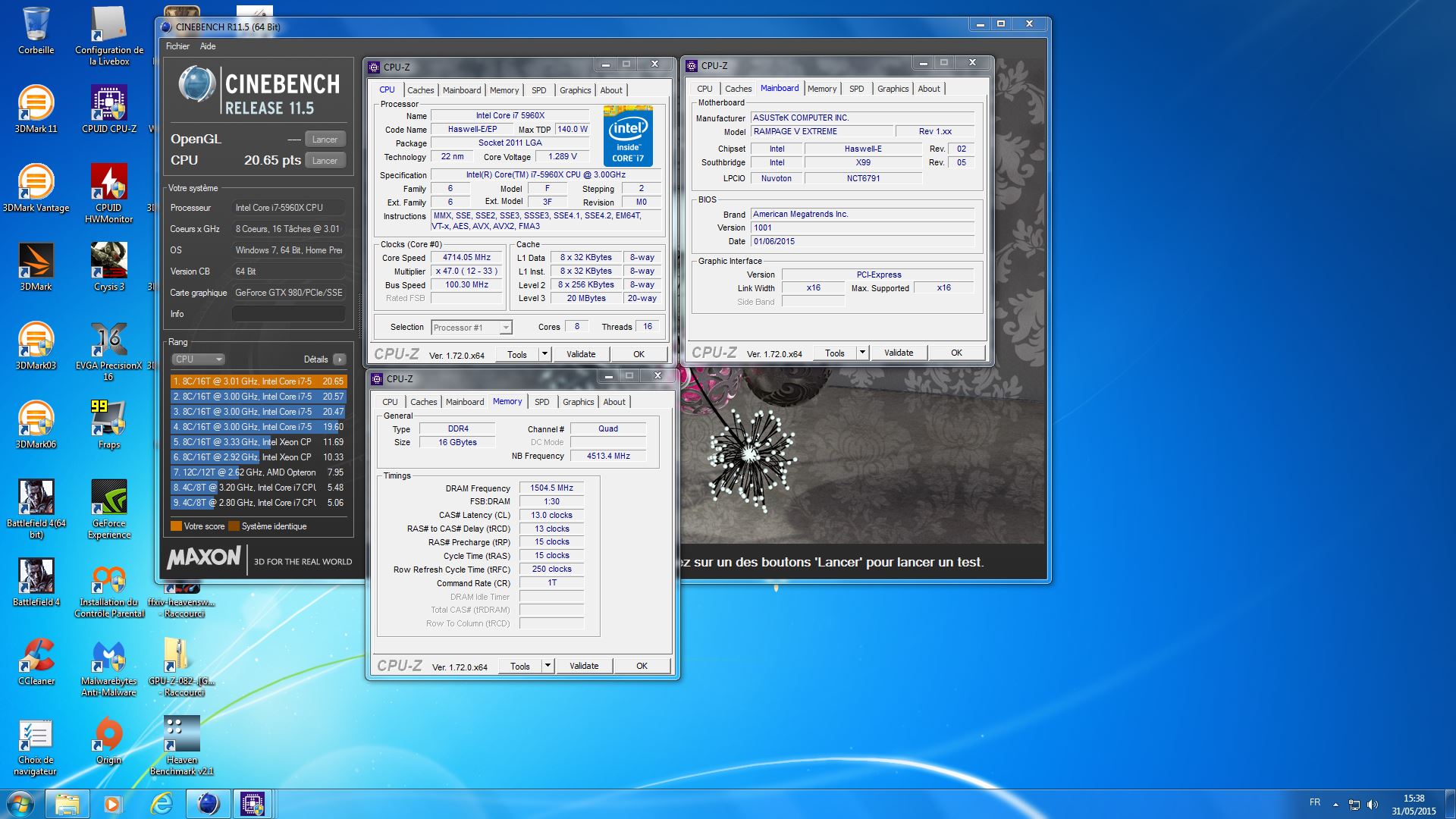Open About tab in Memory CPU-Z window
The width and height of the screenshot is (1456, 819).
tap(614, 402)
